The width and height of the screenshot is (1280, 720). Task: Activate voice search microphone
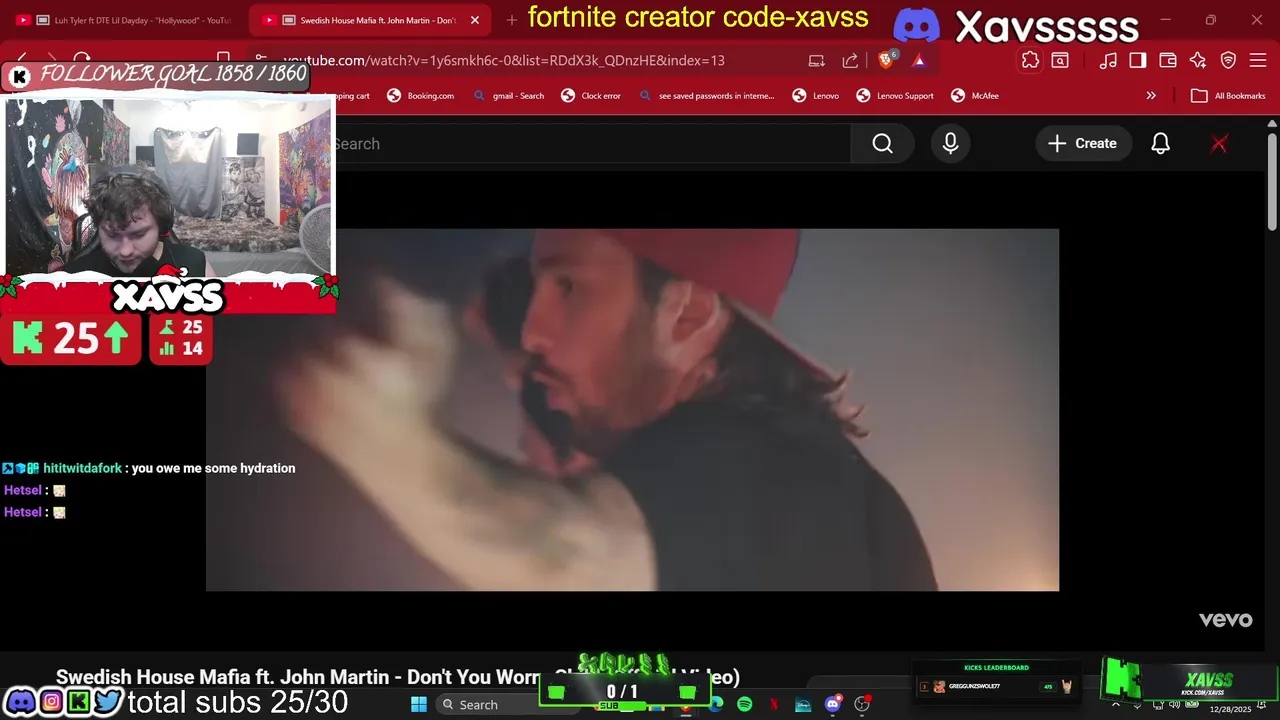tap(950, 144)
